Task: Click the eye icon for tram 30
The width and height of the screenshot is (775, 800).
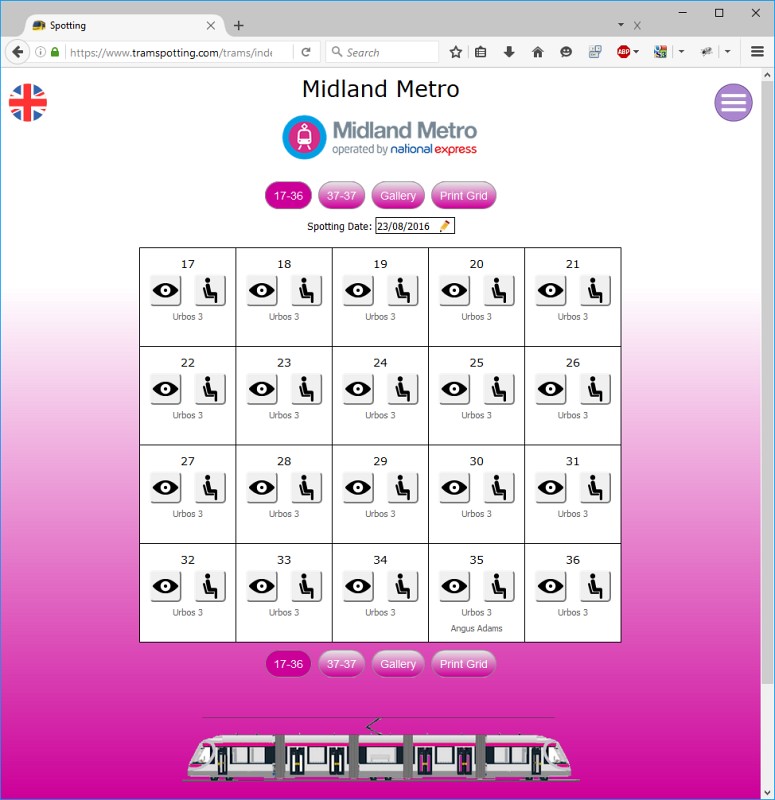Action: tap(455, 487)
